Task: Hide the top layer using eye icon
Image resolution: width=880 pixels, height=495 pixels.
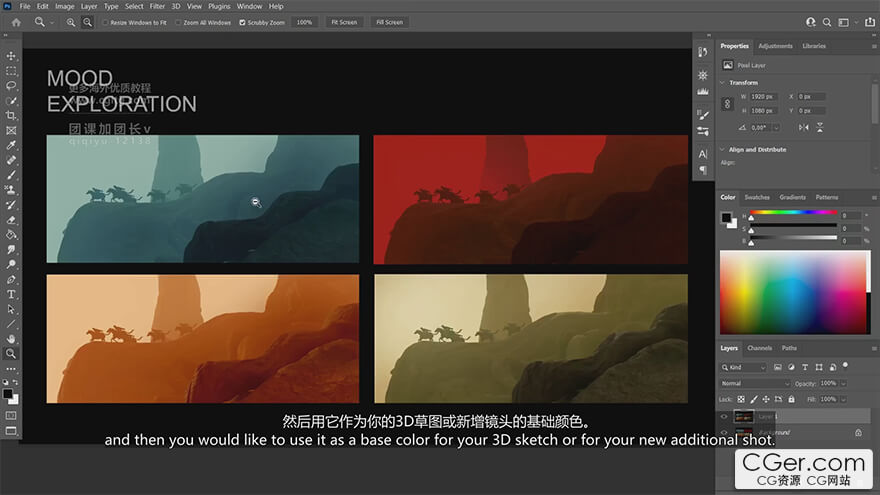Action: [725, 415]
